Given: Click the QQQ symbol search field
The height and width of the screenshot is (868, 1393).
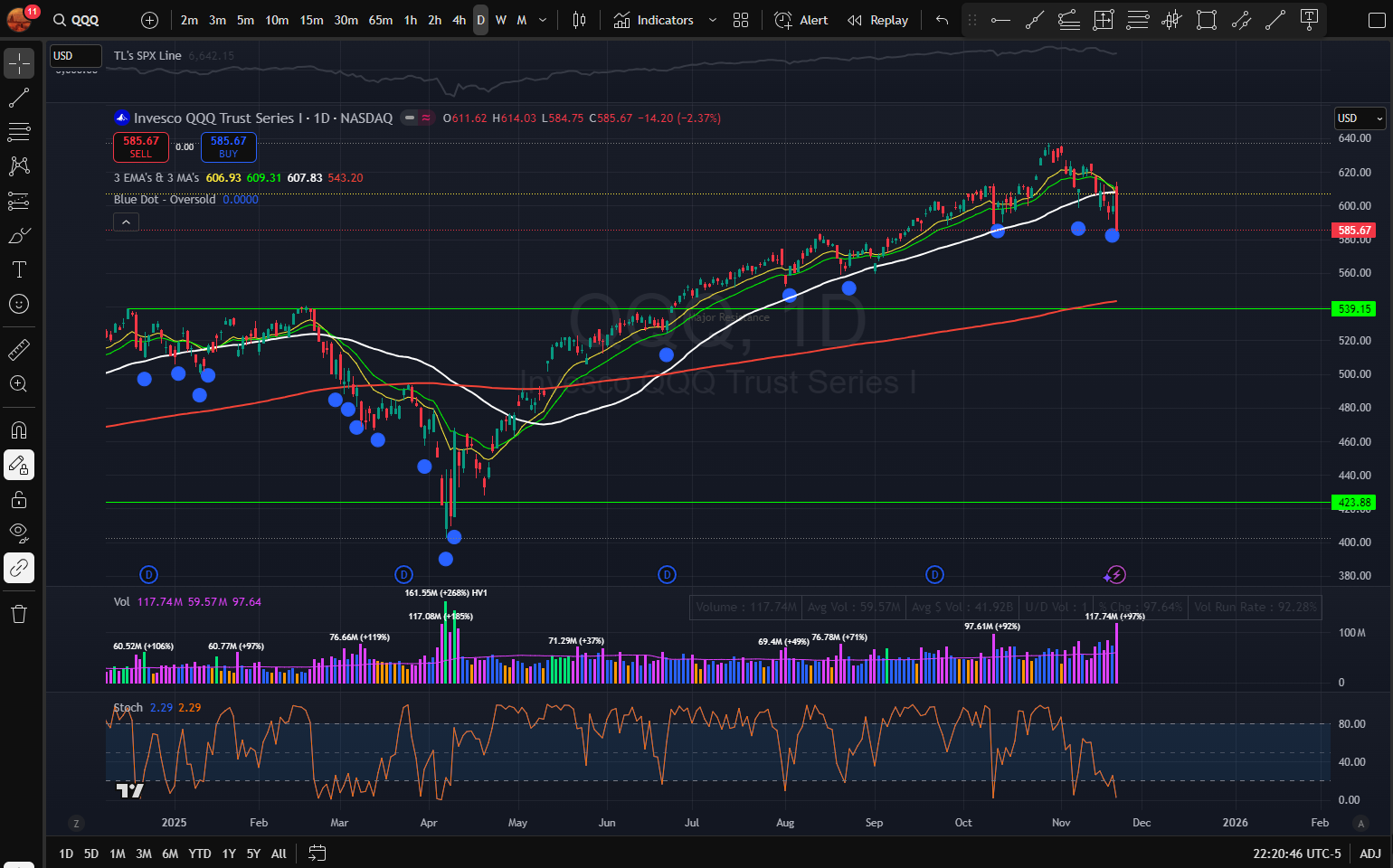Looking at the screenshot, I should [87, 20].
